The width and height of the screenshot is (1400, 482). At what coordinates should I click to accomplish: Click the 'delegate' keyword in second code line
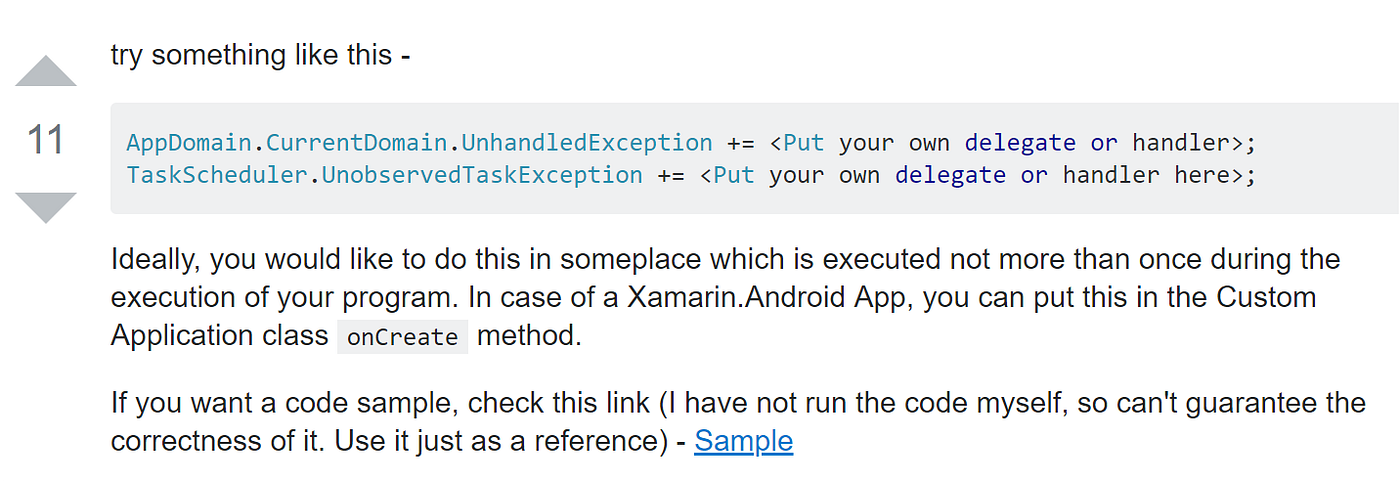(x=950, y=175)
